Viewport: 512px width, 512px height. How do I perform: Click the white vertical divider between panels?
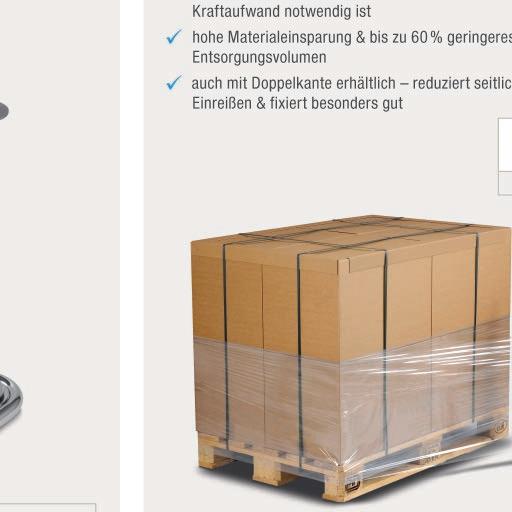pyautogui.click(x=132, y=256)
